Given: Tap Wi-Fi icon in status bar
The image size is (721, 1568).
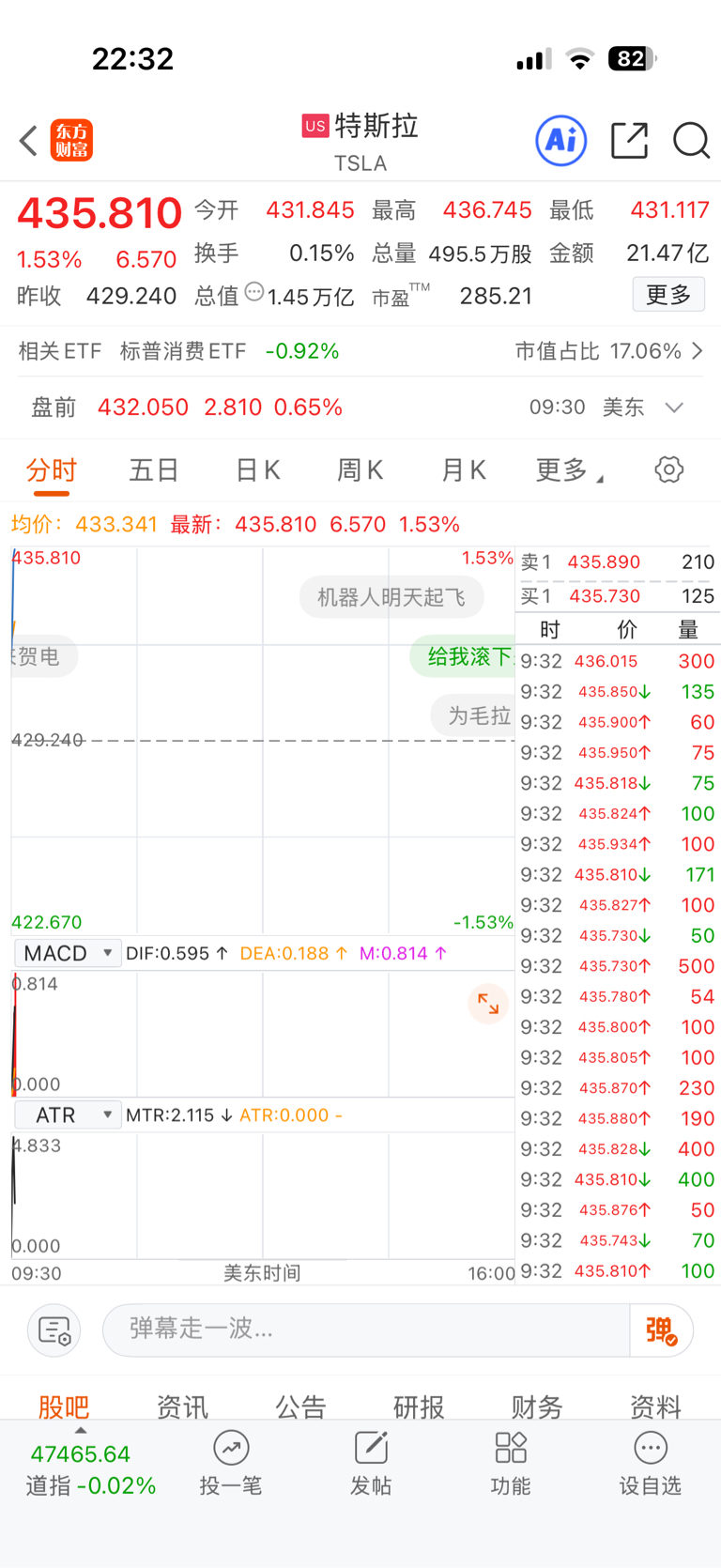Looking at the screenshot, I should 581,59.
